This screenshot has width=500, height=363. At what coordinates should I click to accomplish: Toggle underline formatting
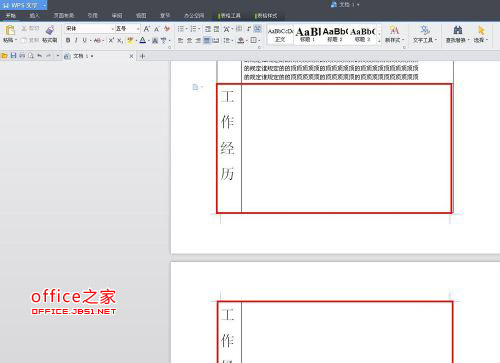click(84, 40)
